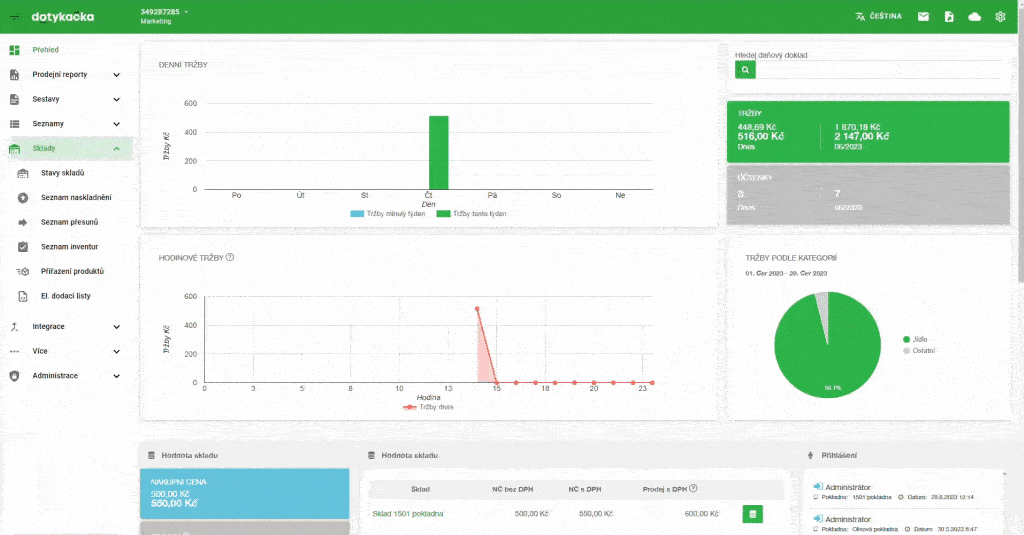Viewport: 1024px width, 535px height.
Task: Toggle Tržby minulý týden legend series
Action: (388, 214)
